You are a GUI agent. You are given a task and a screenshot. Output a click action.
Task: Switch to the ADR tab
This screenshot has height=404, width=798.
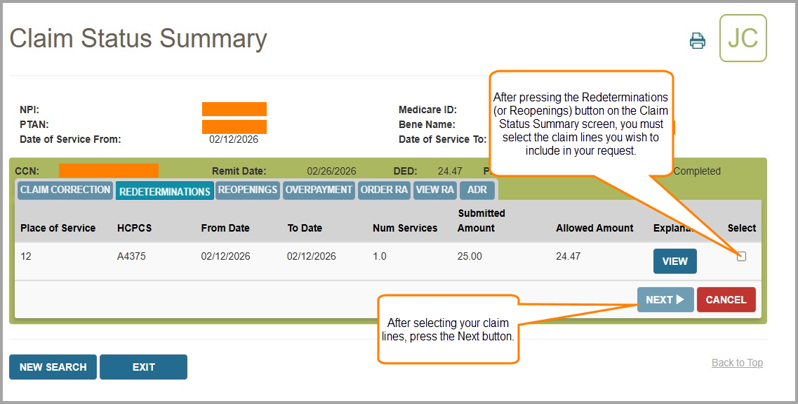click(477, 190)
